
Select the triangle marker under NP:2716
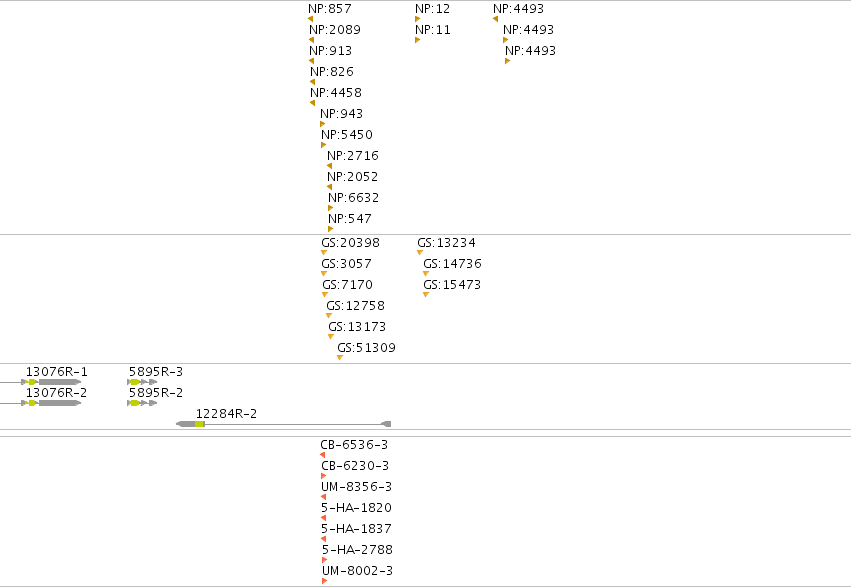click(329, 166)
